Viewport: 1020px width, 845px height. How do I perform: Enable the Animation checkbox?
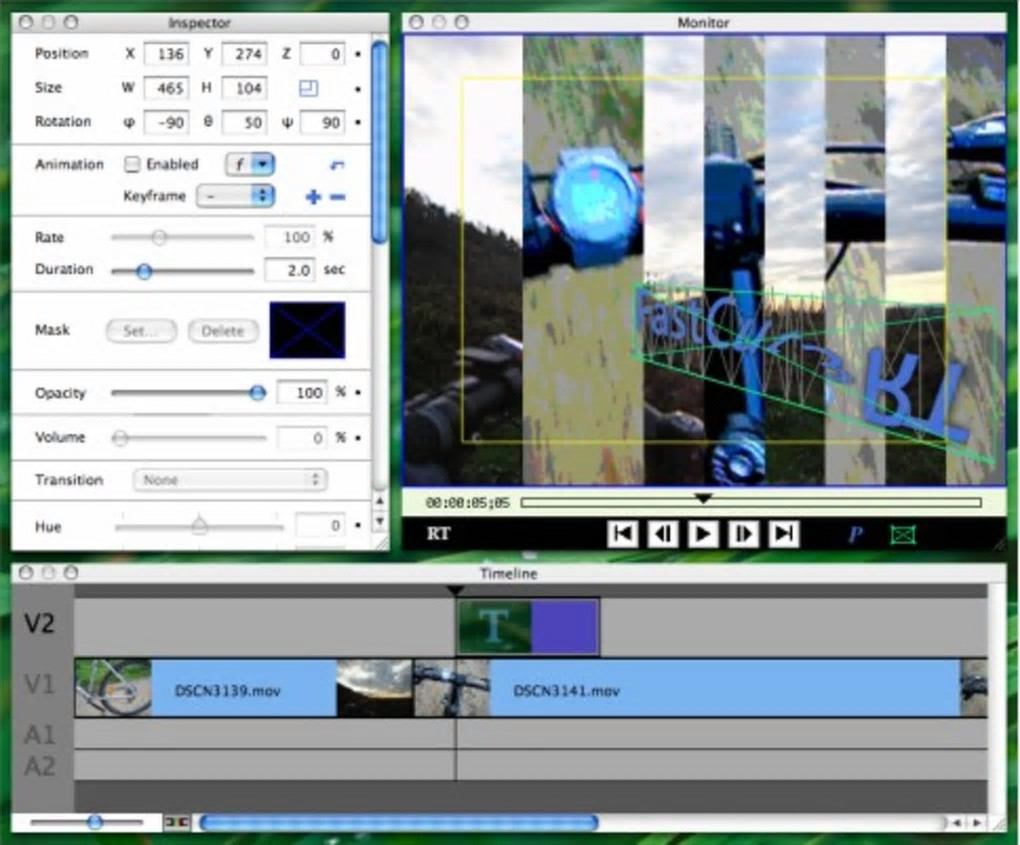click(132, 165)
